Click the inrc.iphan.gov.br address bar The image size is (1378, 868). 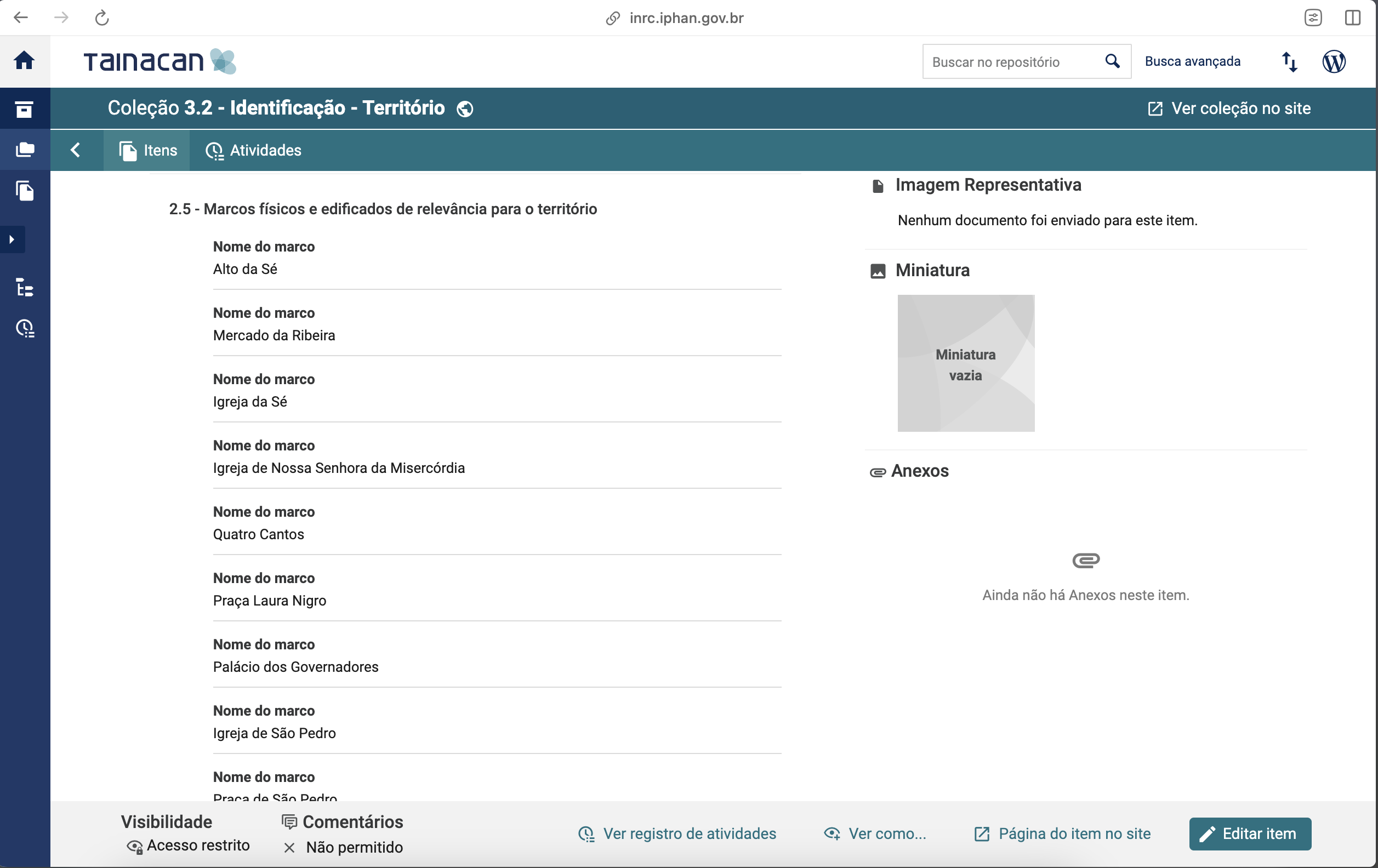(675, 18)
